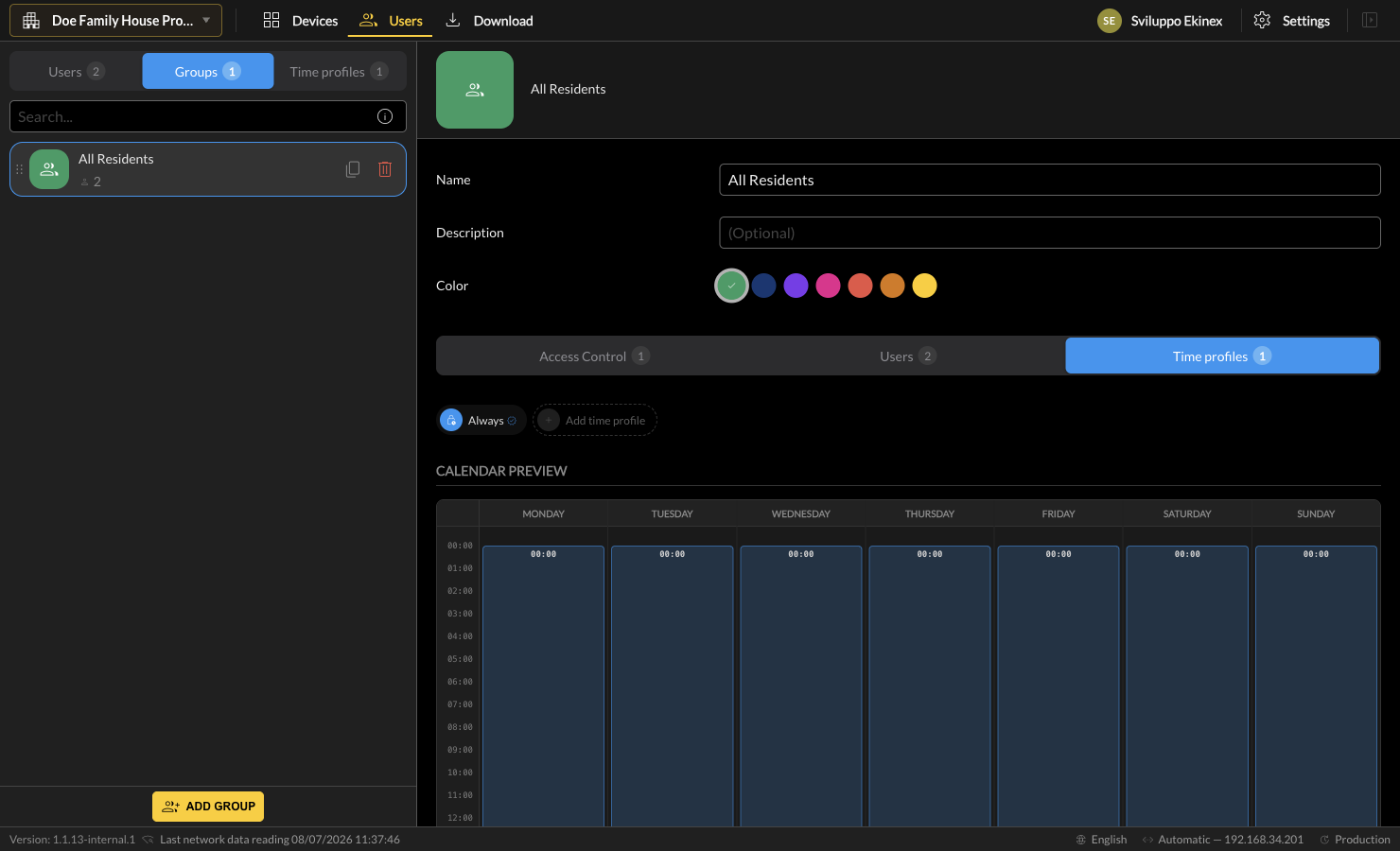Click the SATURDAY column header

coord(1187,513)
